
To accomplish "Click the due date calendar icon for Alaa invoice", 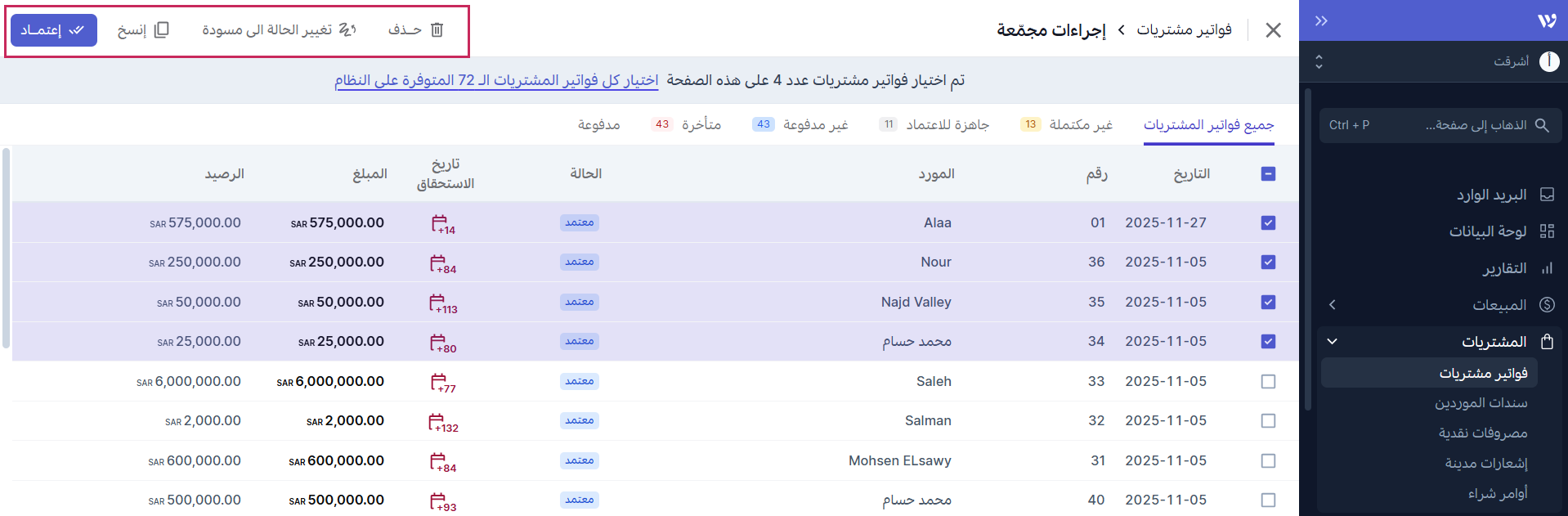I will tap(440, 222).
